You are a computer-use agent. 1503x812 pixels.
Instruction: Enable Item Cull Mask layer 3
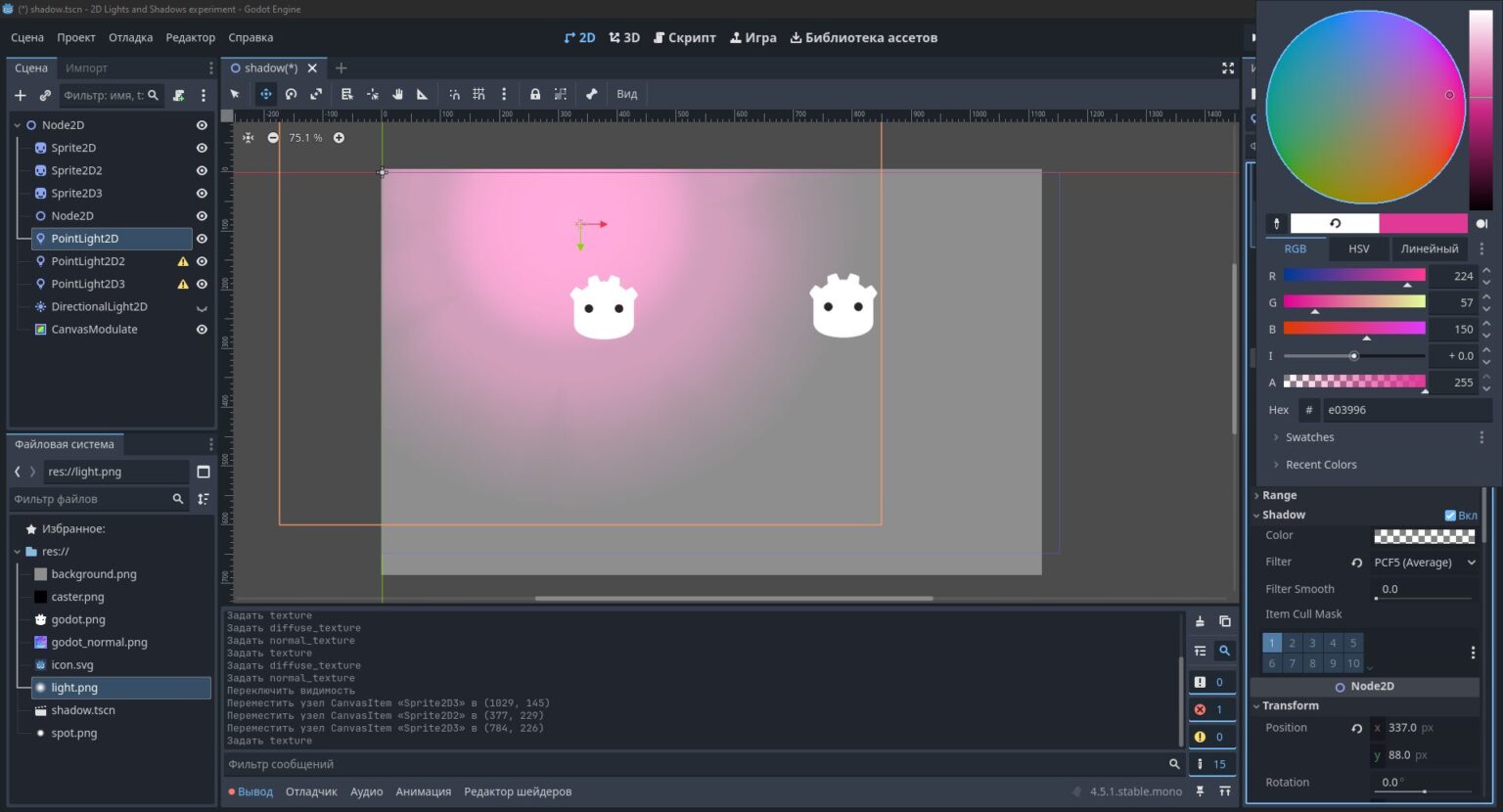coord(1313,643)
